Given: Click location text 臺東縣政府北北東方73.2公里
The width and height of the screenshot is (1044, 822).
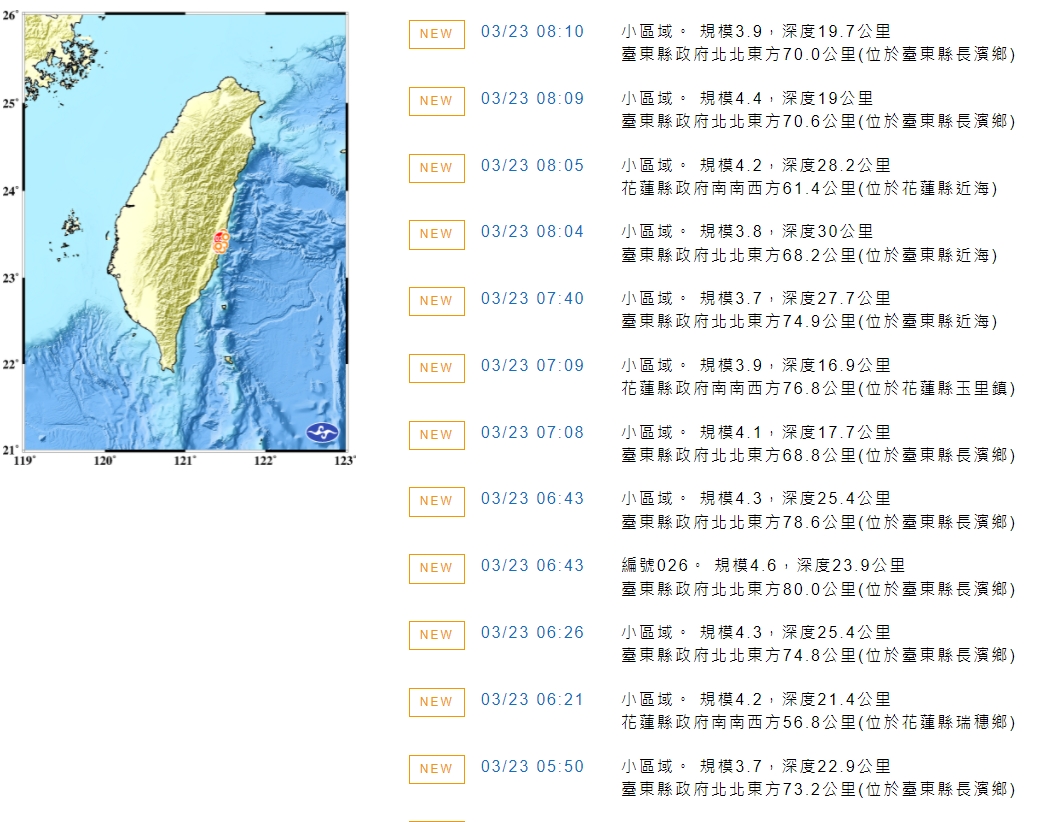Looking at the screenshot, I should [739, 789].
